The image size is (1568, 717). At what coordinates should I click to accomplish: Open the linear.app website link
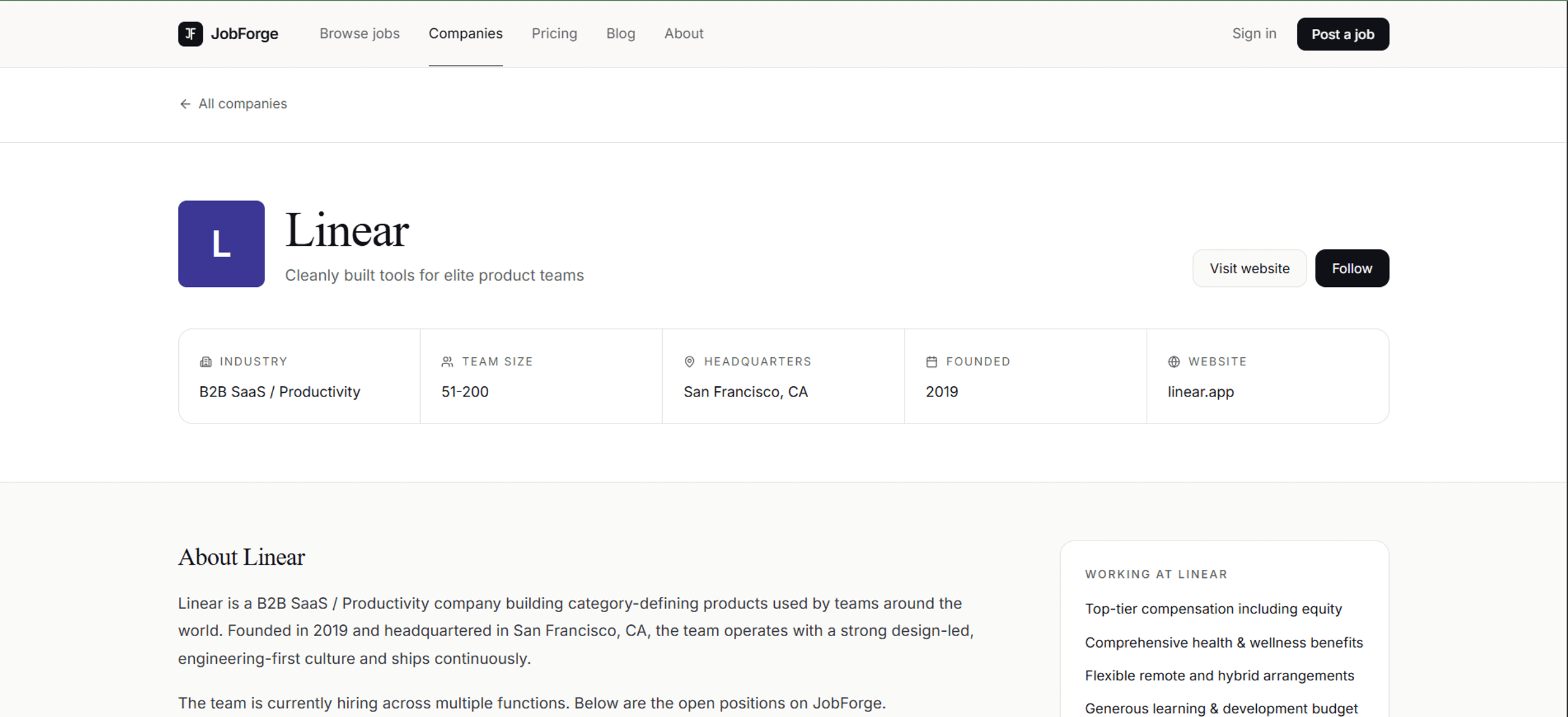click(x=1200, y=392)
